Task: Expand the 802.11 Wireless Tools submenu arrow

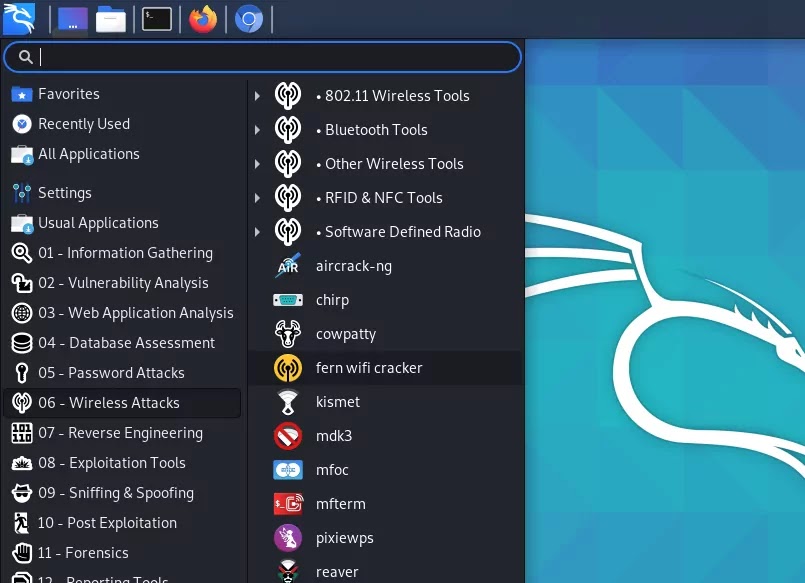Action: pos(257,96)
